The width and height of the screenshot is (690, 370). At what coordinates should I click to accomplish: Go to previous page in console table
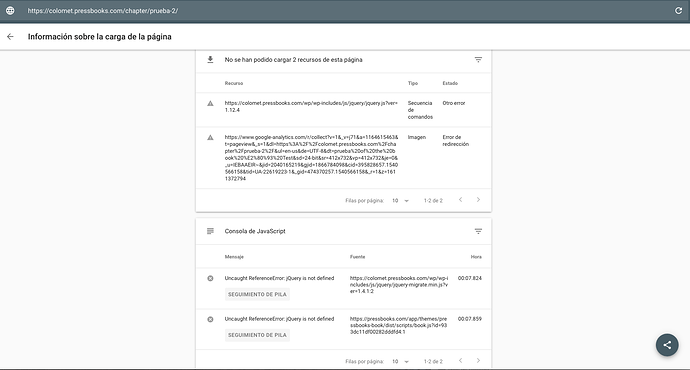460,361
